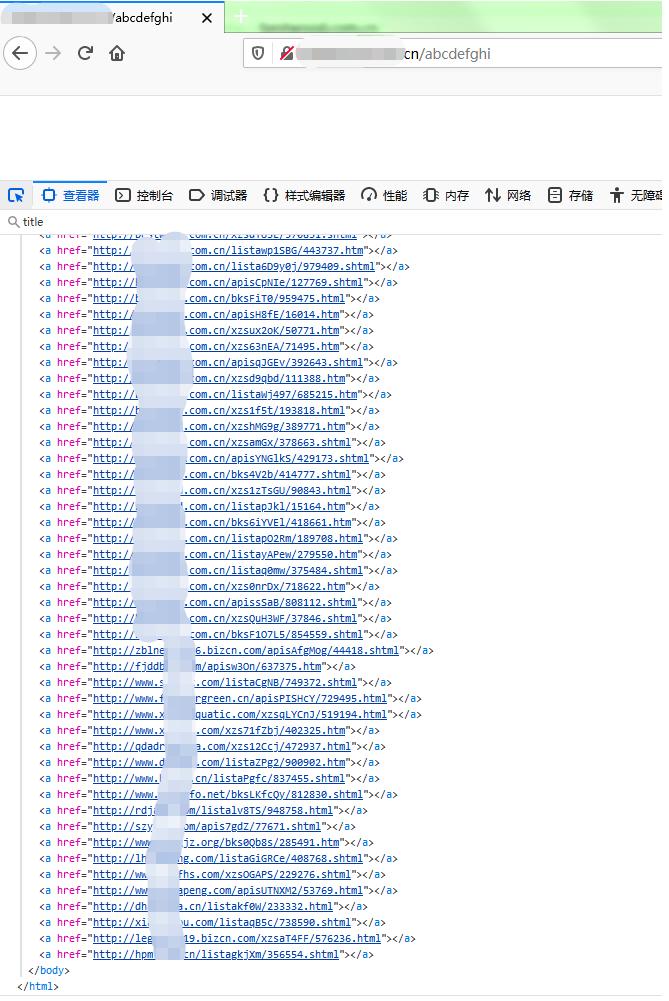
Task: Open link ending listayAPew/279550.htm
Action: 225,554
